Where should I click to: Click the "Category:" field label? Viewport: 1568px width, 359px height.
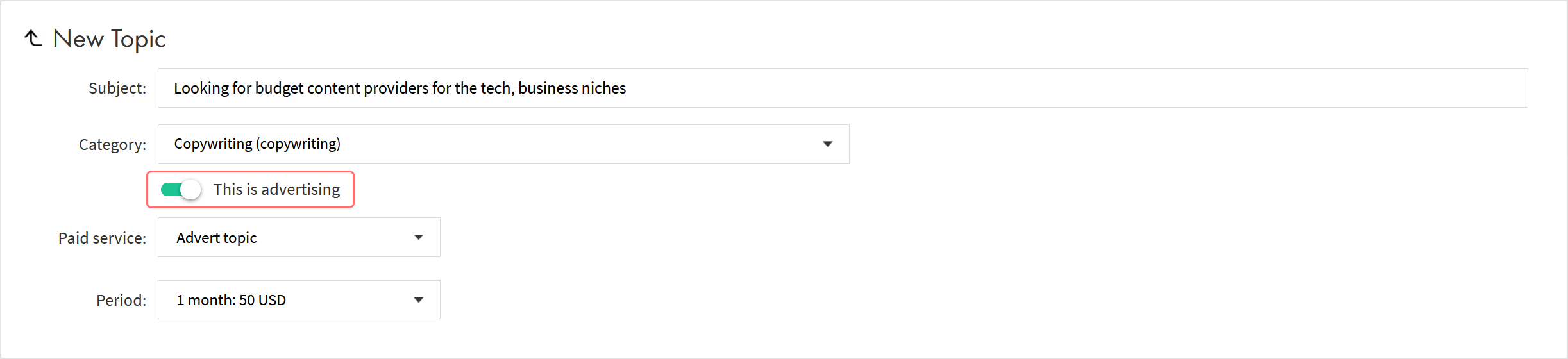coord(112,145)
